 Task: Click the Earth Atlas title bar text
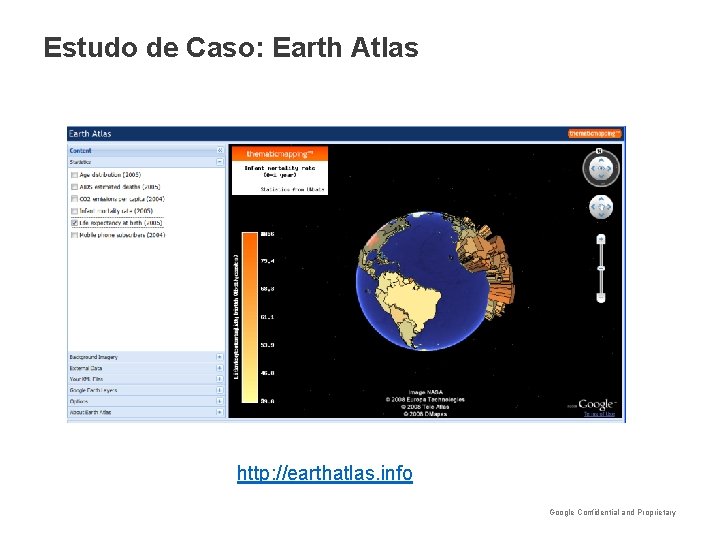[90, 134]
